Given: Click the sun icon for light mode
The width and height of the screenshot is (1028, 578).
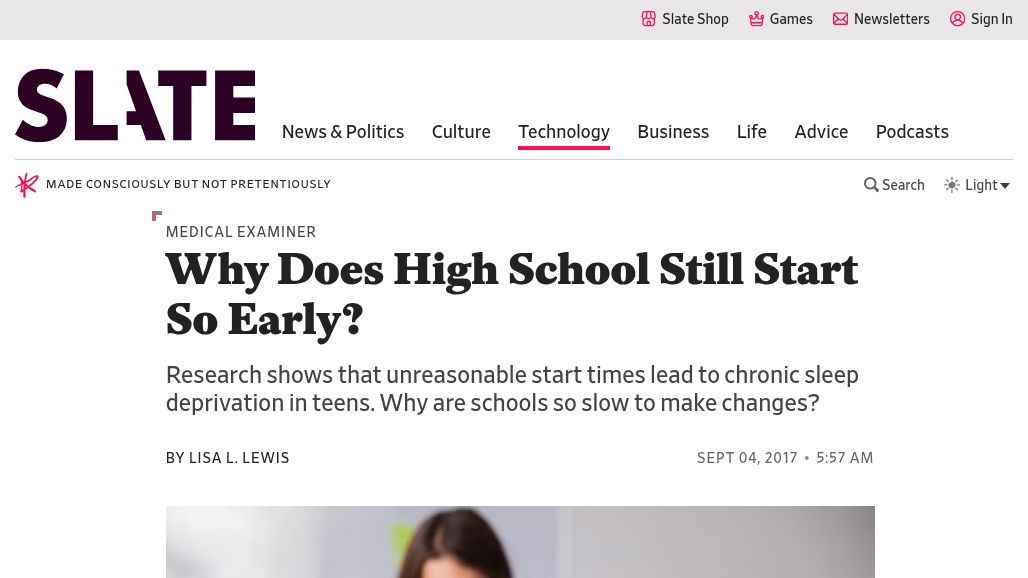Looking at the screenshot, I should coord(952,185).
